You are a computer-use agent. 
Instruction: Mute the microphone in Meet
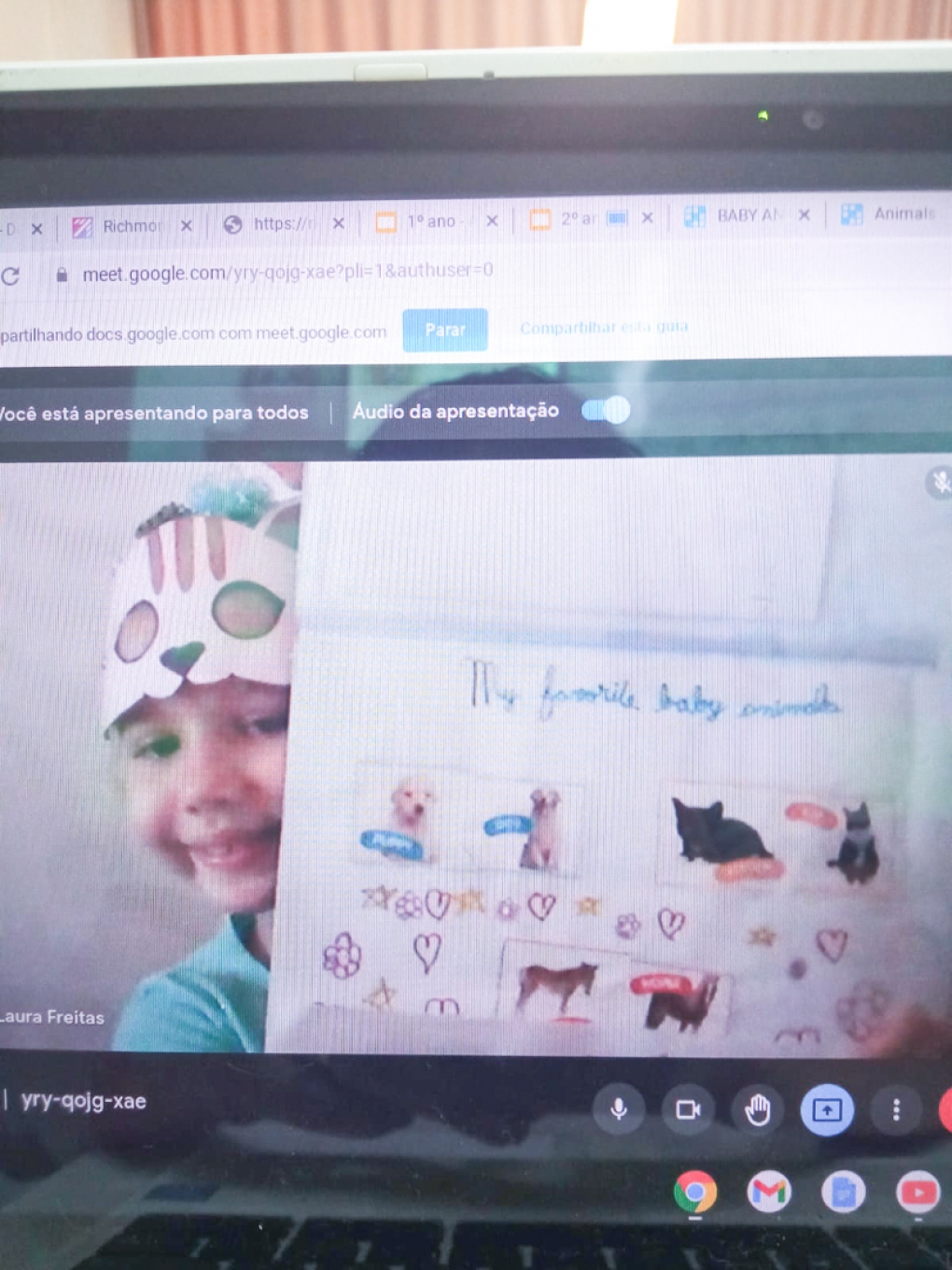tap(618, 1108)
